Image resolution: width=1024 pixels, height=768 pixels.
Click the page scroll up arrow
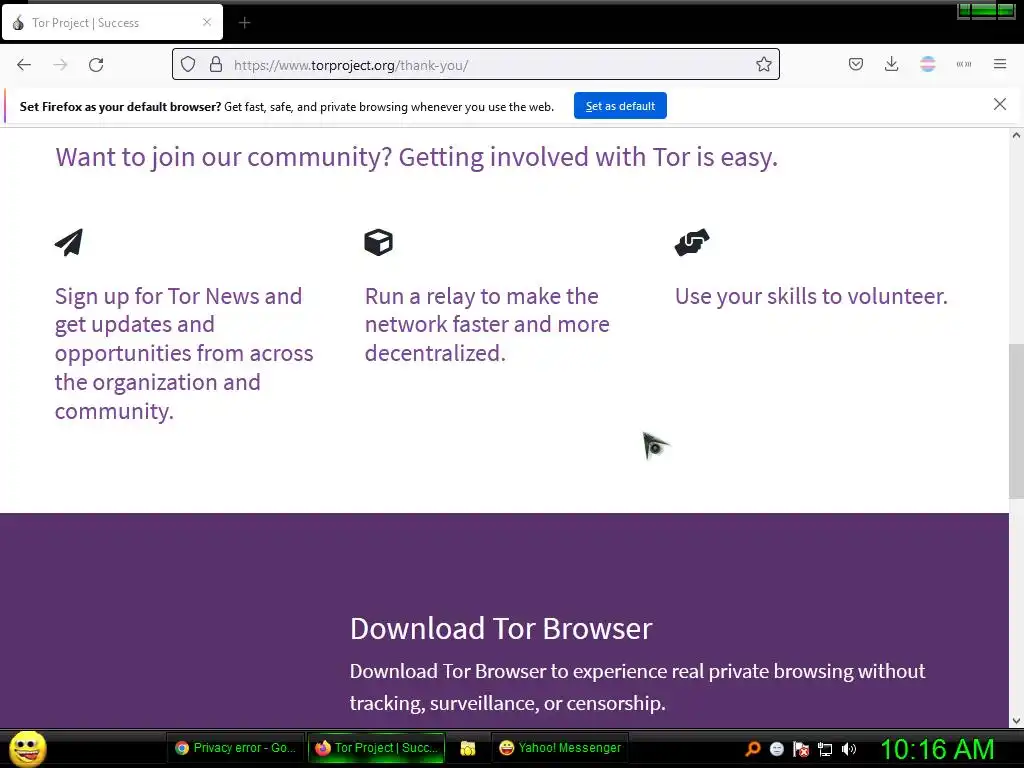[x=1016, y=136]
